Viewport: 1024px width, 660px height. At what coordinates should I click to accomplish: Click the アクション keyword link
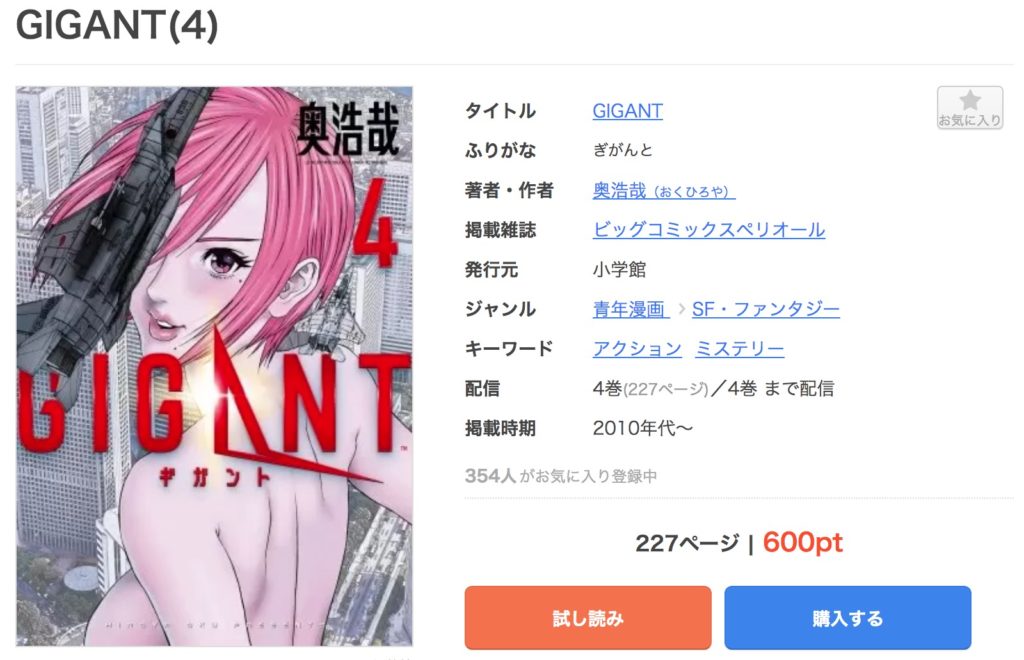coord(637,349)
